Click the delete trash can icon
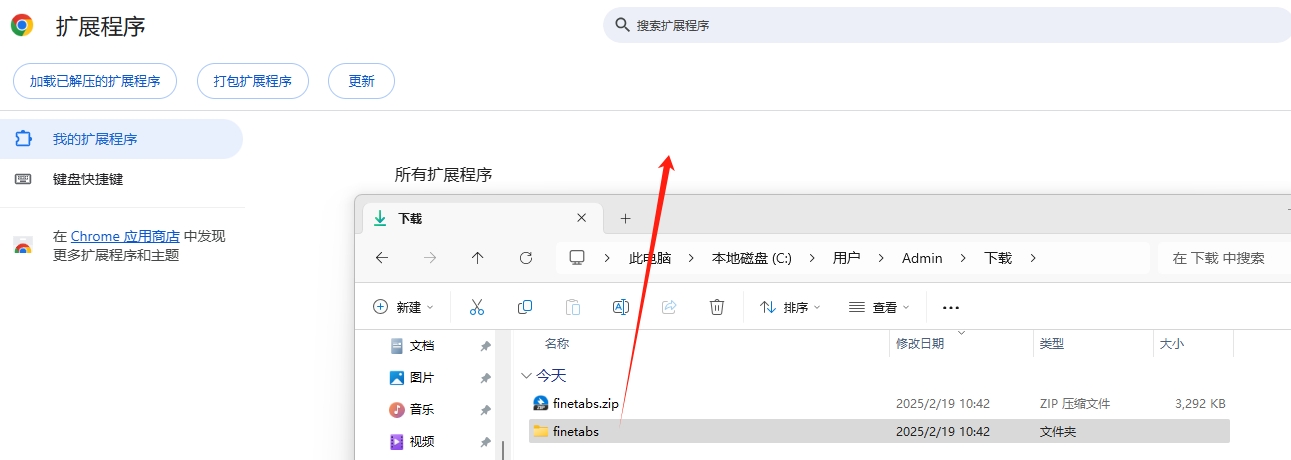The width and height of the screenshot is (1291, 460). tap(717, 307)
